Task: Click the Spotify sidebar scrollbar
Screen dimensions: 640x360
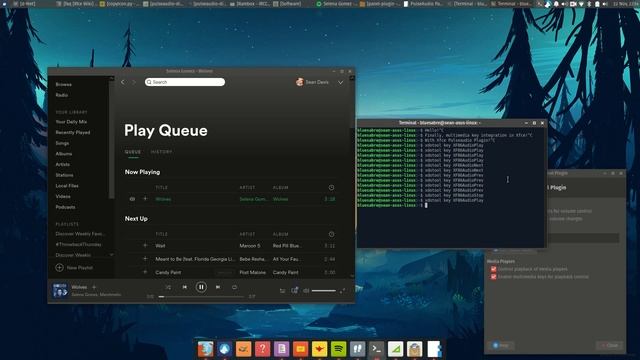Action: pyautogui.click(x=111, y=139)
